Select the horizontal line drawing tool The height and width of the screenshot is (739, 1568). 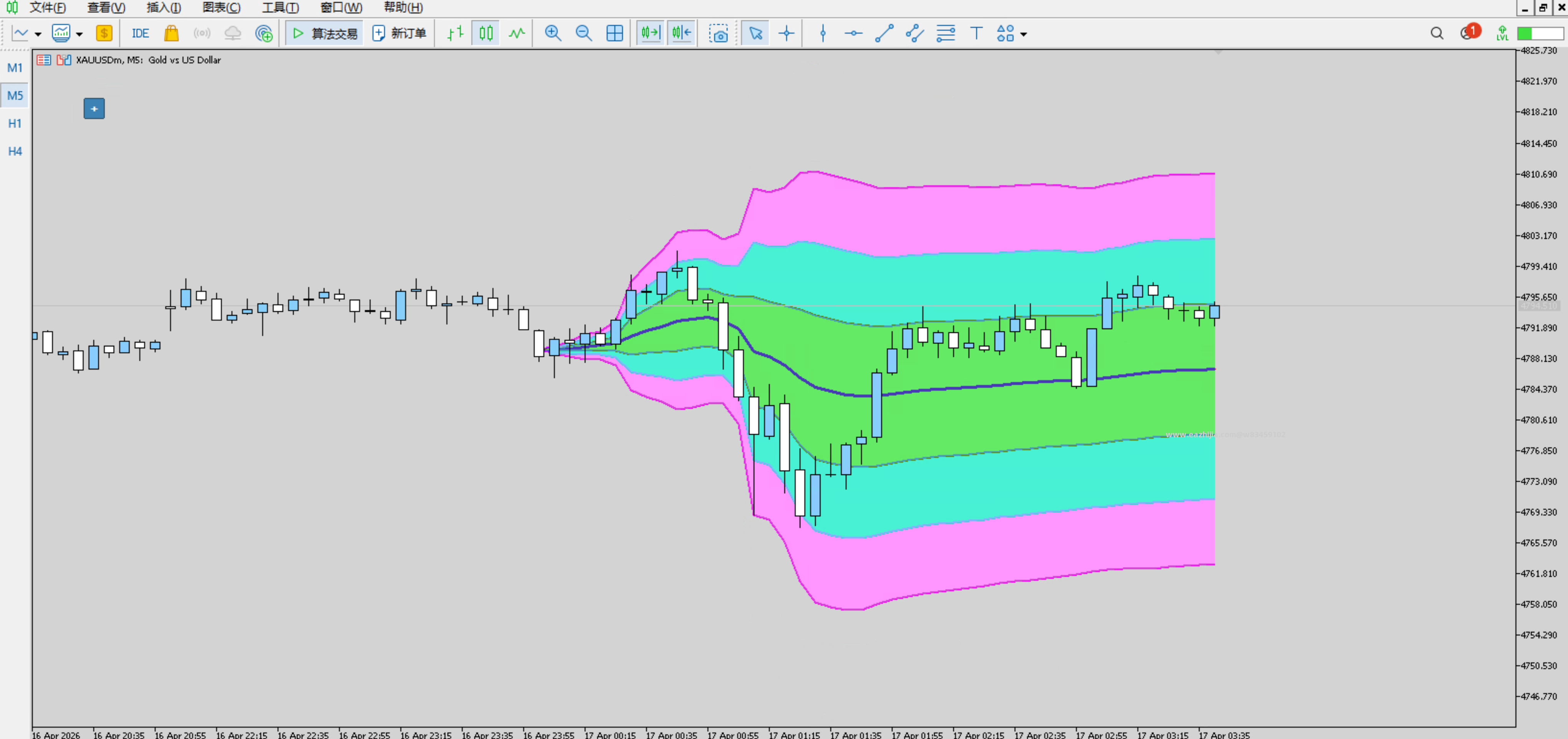[853, 33]
